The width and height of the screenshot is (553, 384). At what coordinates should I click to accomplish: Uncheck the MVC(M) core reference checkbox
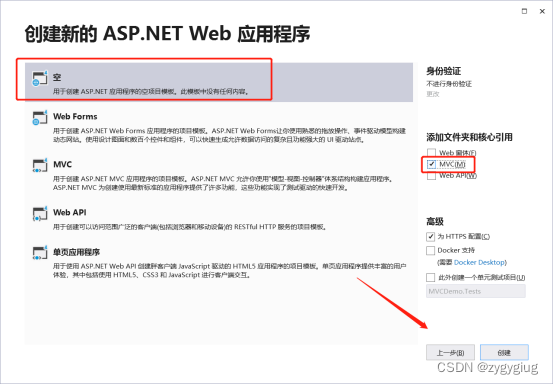tap(431, 164)
